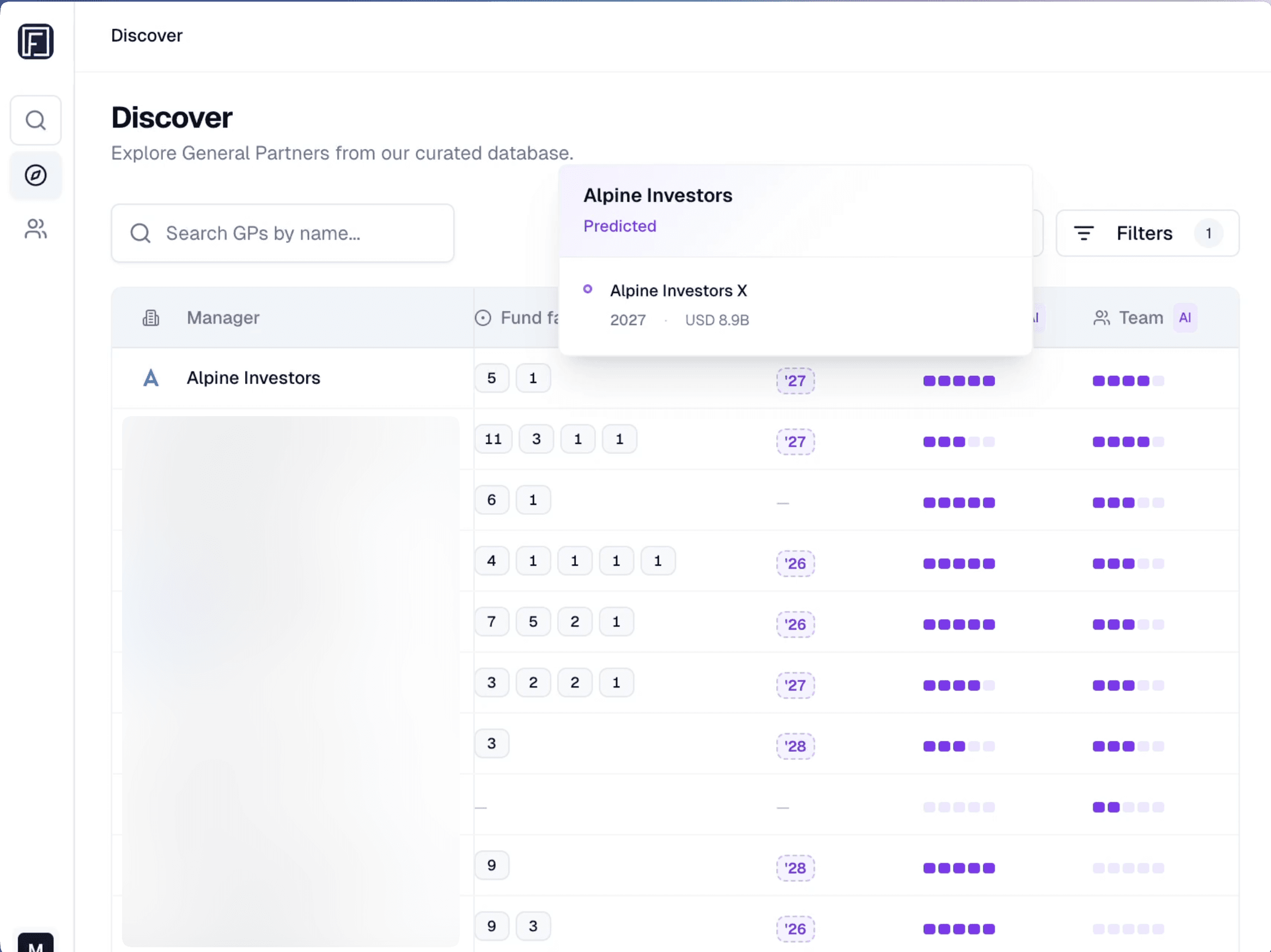Image resolution: width=1271 pixels, height=952 pixels.
Task: Click the 2027 year in the popup
Action: (x=628, y=320)
